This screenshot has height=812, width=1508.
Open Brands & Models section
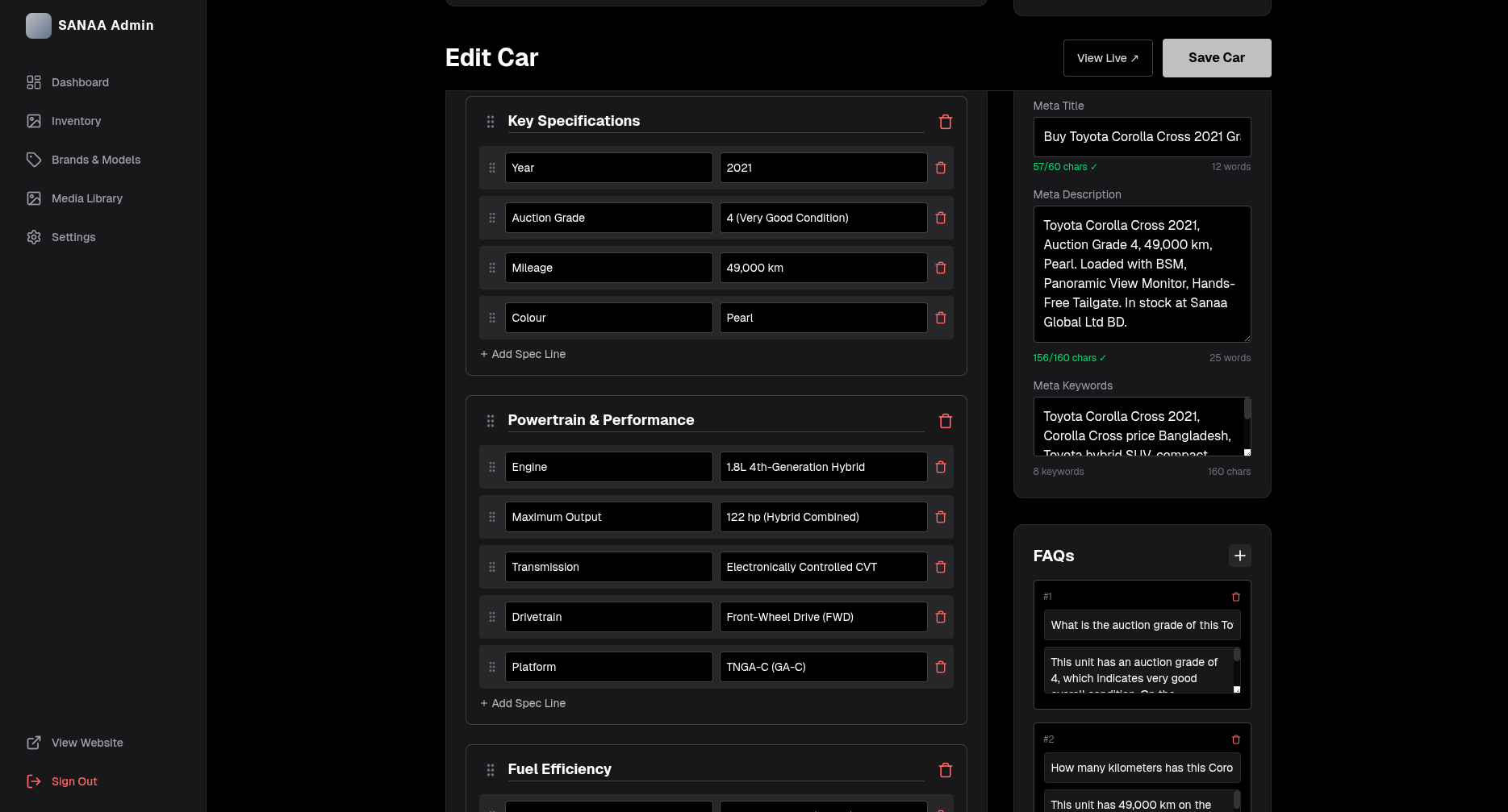tap(95, 160)
